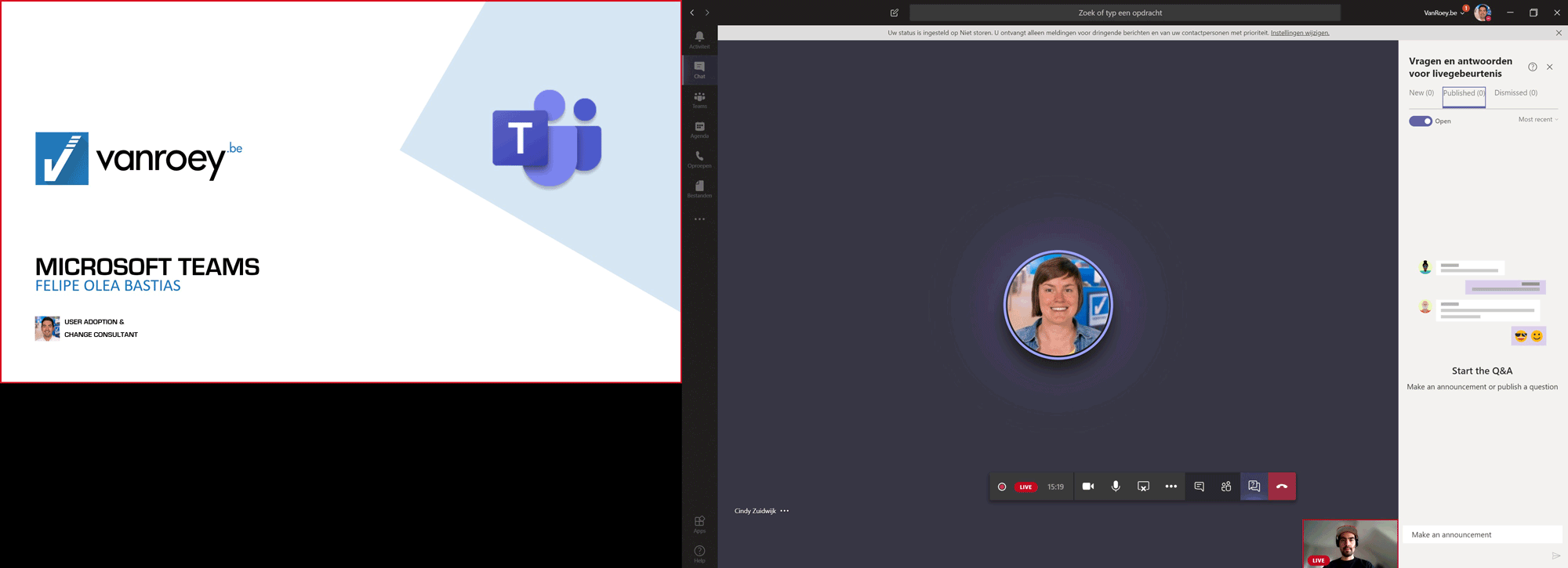
Task: Hang up with the red leave button
Action: (1282, 487)
